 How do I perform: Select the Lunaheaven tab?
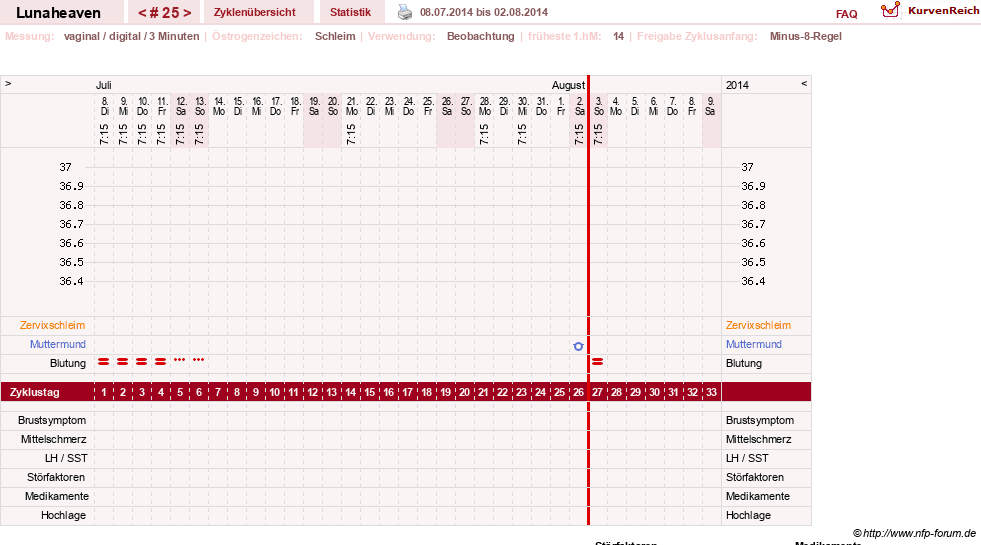[58, 13]
